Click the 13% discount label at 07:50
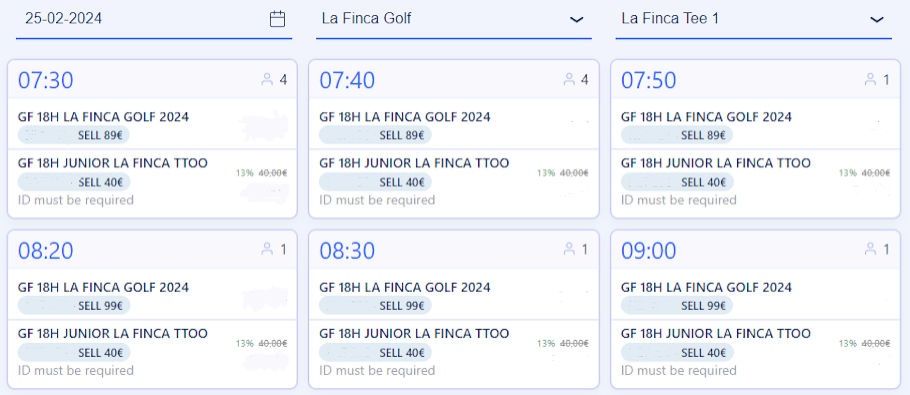Viewport: 910px width, 395px height. (x=847, y=173)
